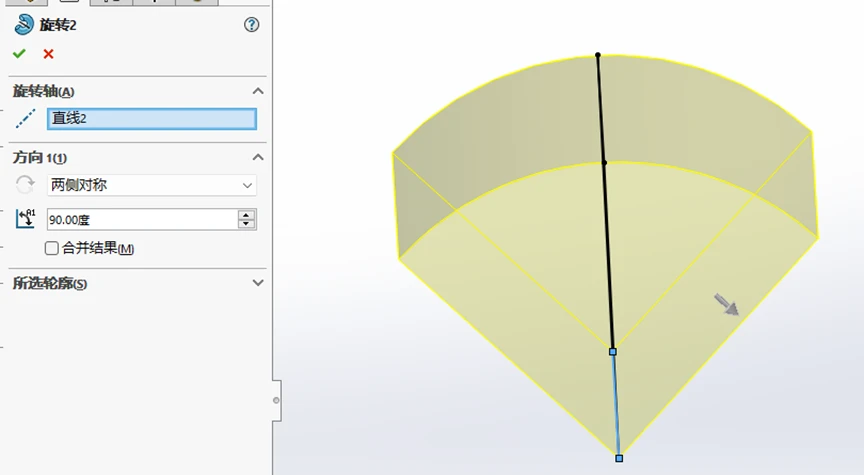Open help for the revolve feature
Viewport: 864px width, 475px height.
pos(252,25)
